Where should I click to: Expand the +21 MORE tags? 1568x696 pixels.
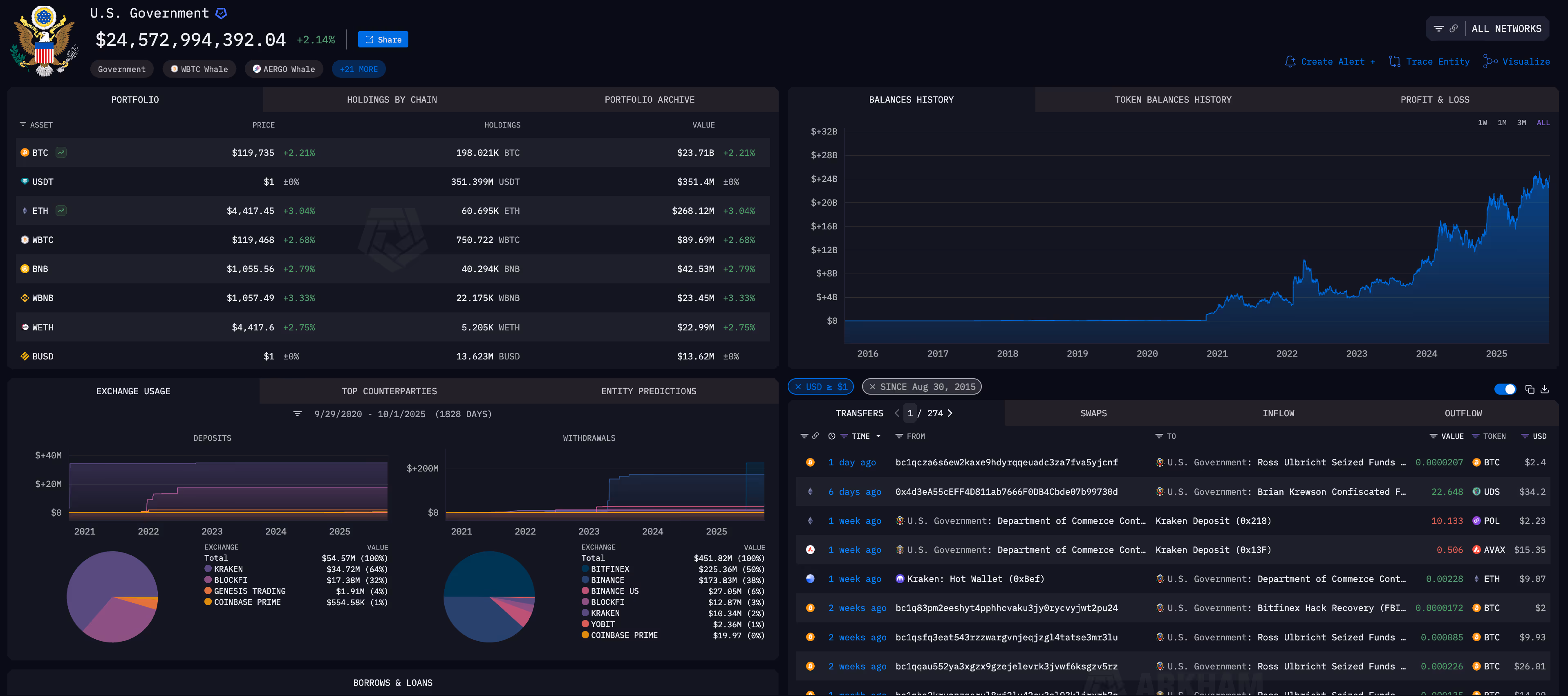[358, 70]
